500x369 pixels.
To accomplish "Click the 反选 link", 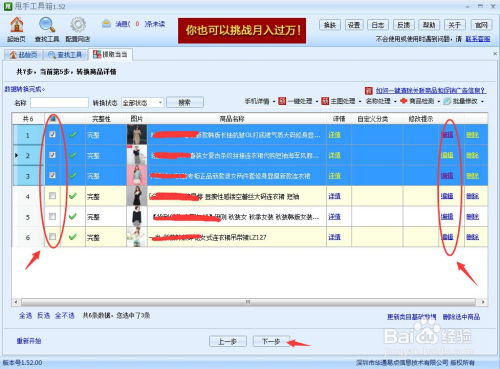I will tap(43, 315).
